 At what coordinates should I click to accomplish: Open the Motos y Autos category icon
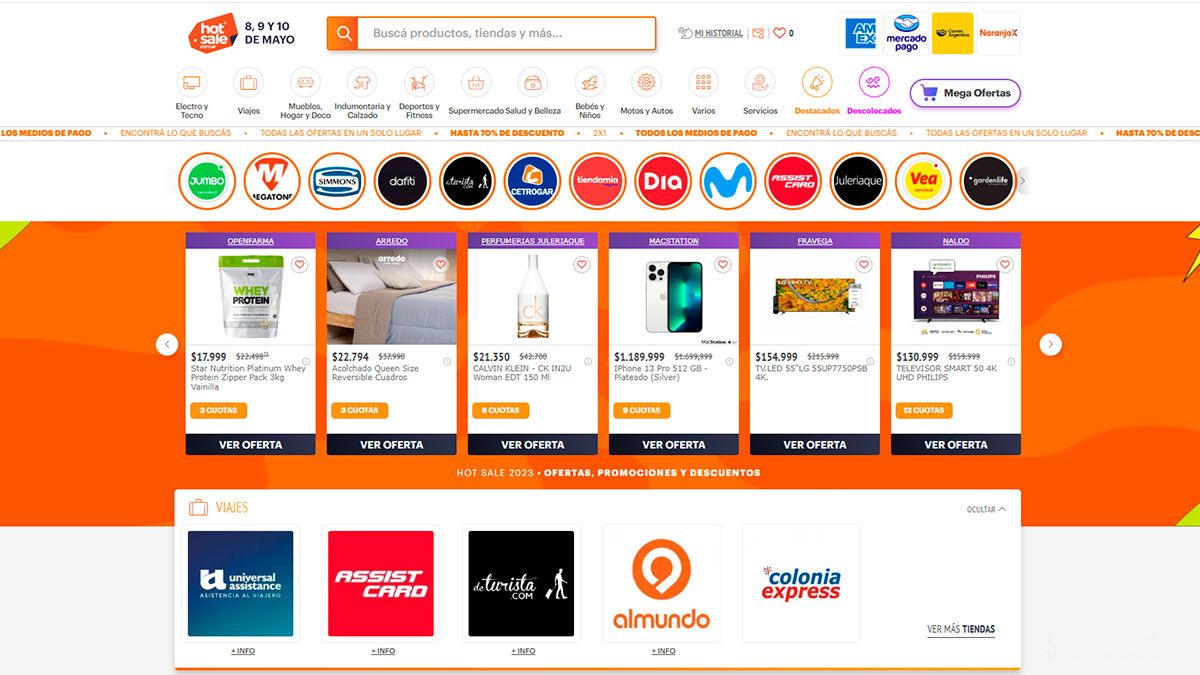(647, 82)
